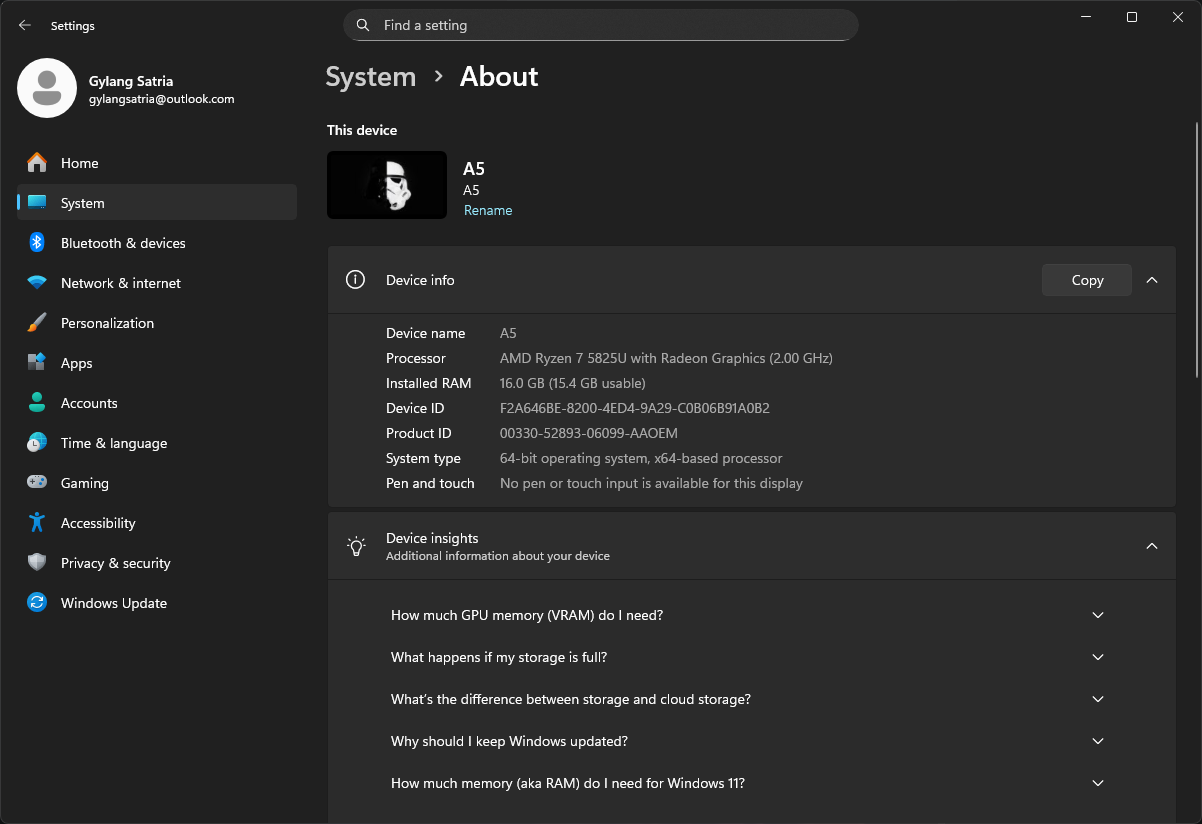Click the Personalization paintbrush icon

point(37,323)
